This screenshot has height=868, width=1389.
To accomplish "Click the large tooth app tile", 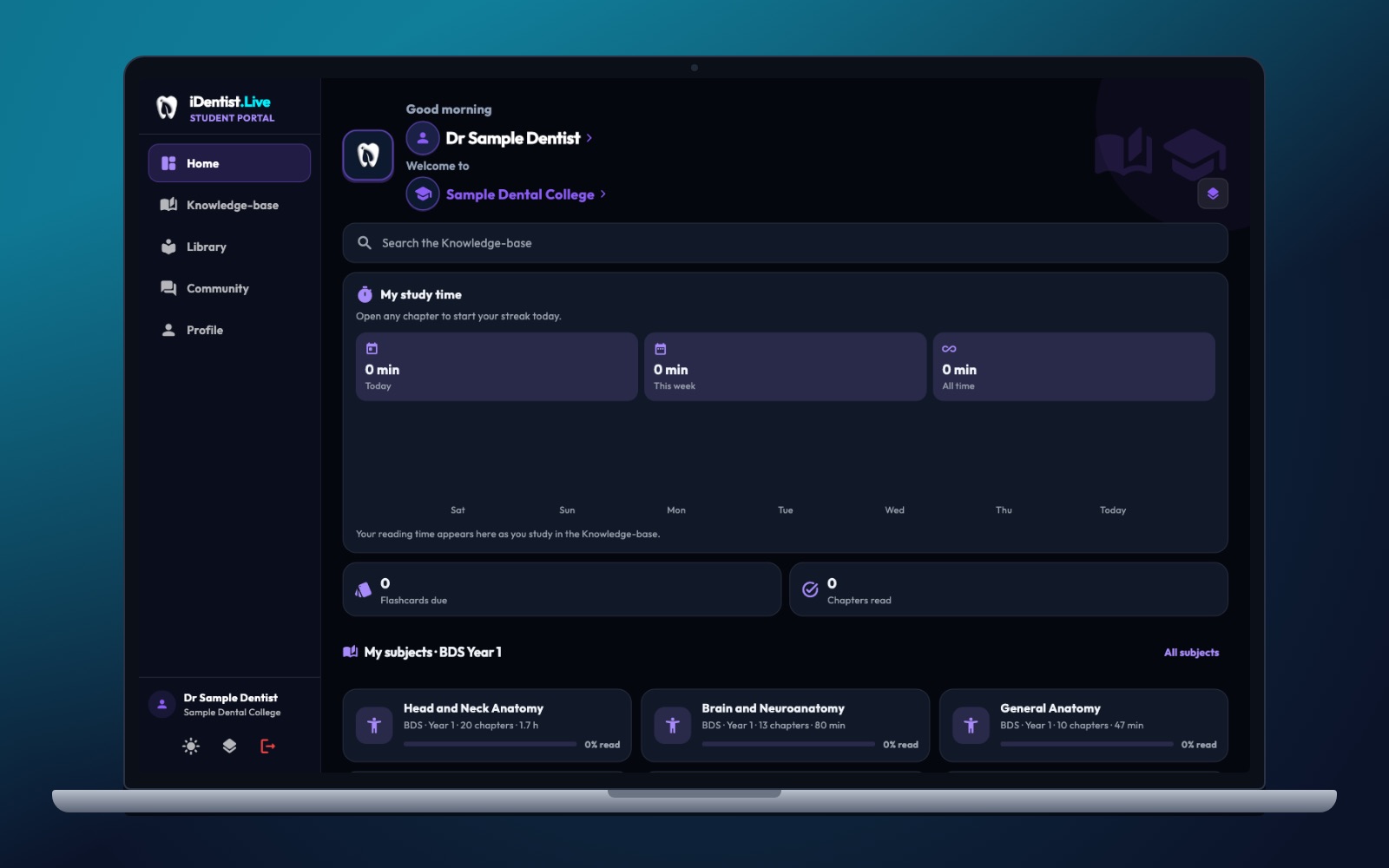I will click(368, 155).
